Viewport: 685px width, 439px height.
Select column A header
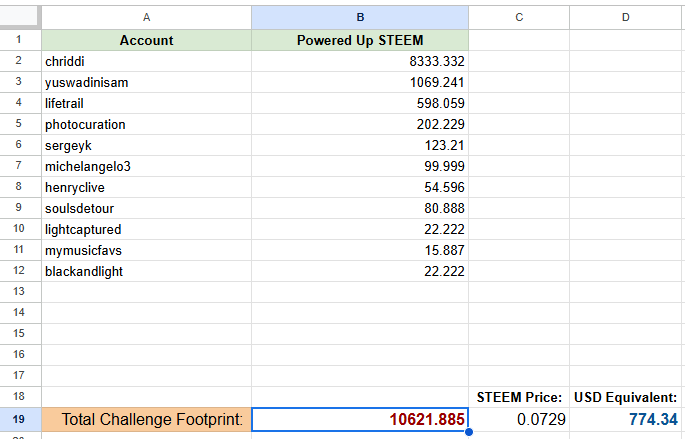146,17
